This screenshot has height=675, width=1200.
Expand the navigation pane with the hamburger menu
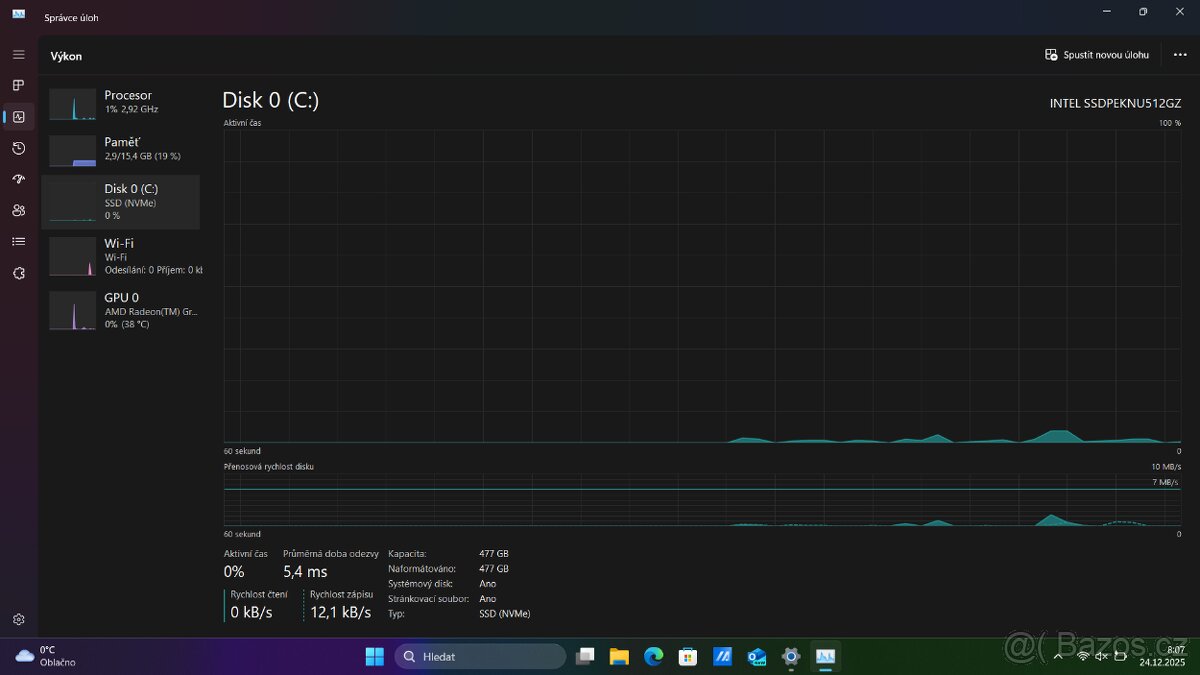[x=18, y=54]
